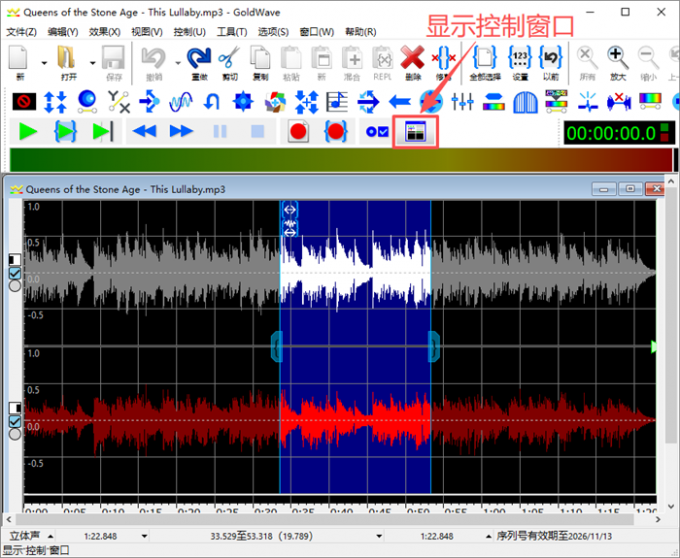Open the 设置 selection markers icon

point(520,59)
